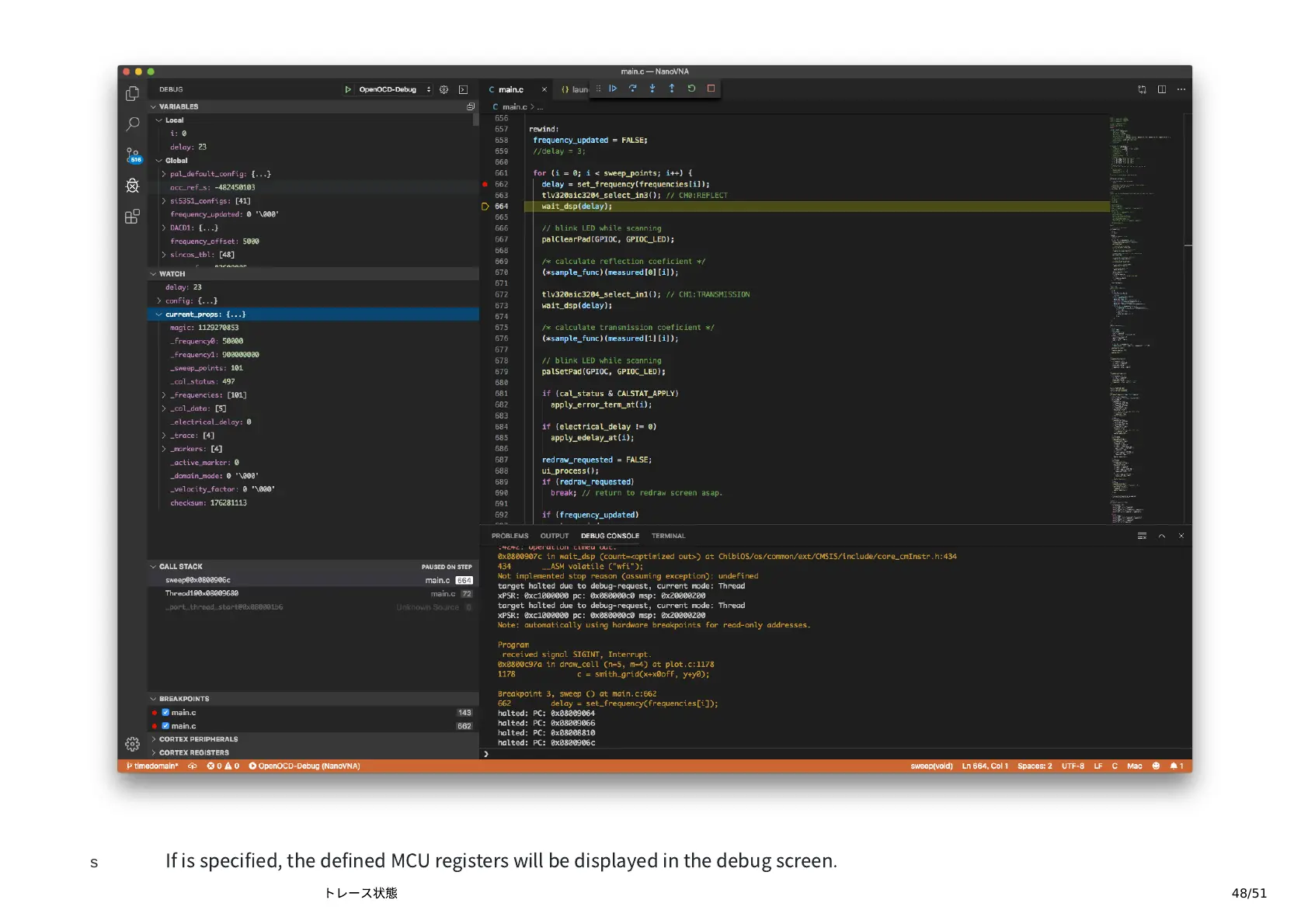Viewport: 1308px width, 924px height.
Task: Uncheck the main.c line 143 breakpoint
Action: pos(165,713)
